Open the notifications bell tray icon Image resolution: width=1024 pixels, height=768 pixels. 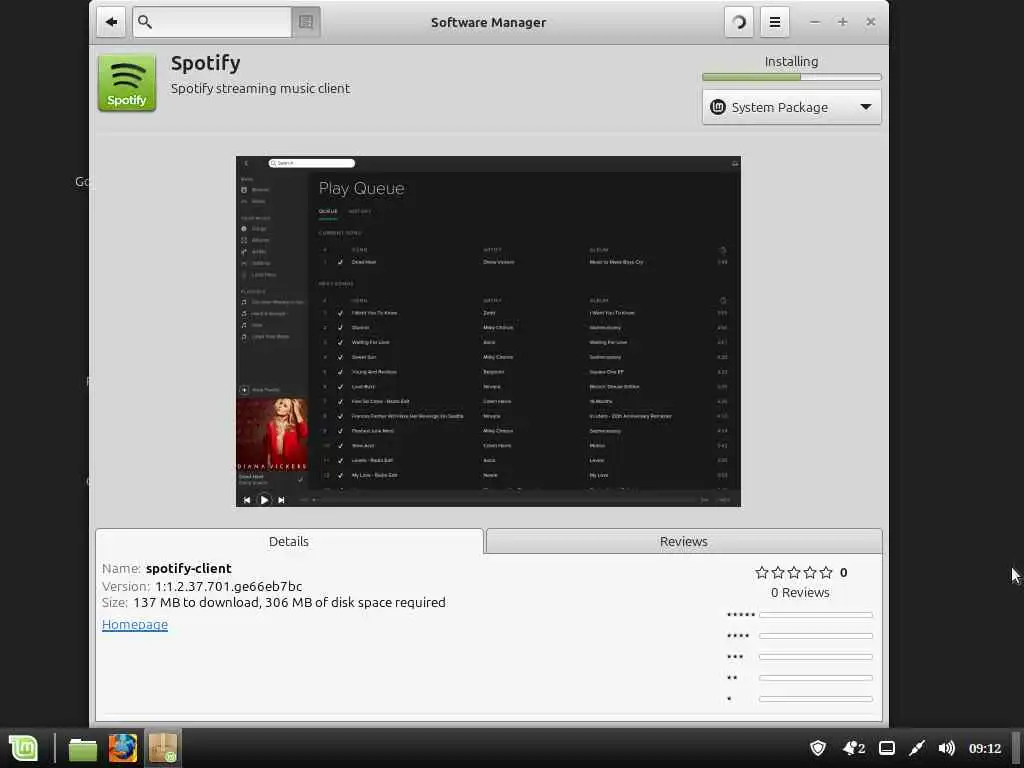tap(854, 748)
